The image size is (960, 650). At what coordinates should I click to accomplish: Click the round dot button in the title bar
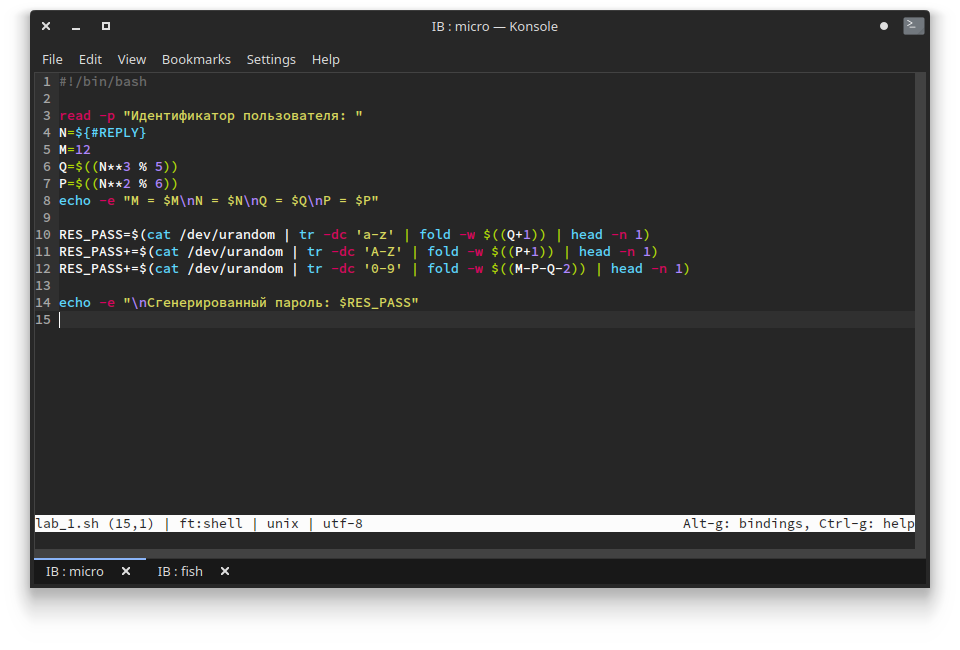pyautogui.click(x=883, y=26)
